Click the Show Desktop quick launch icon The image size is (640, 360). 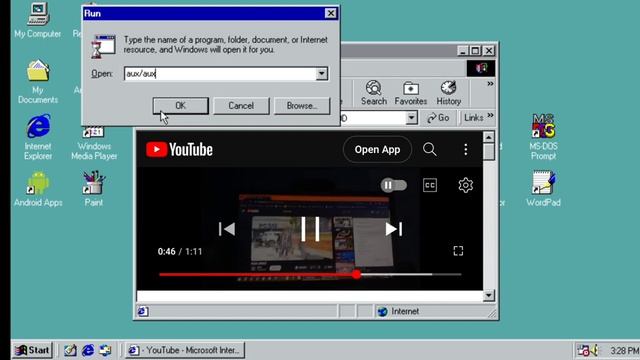[x=70, y=350]
